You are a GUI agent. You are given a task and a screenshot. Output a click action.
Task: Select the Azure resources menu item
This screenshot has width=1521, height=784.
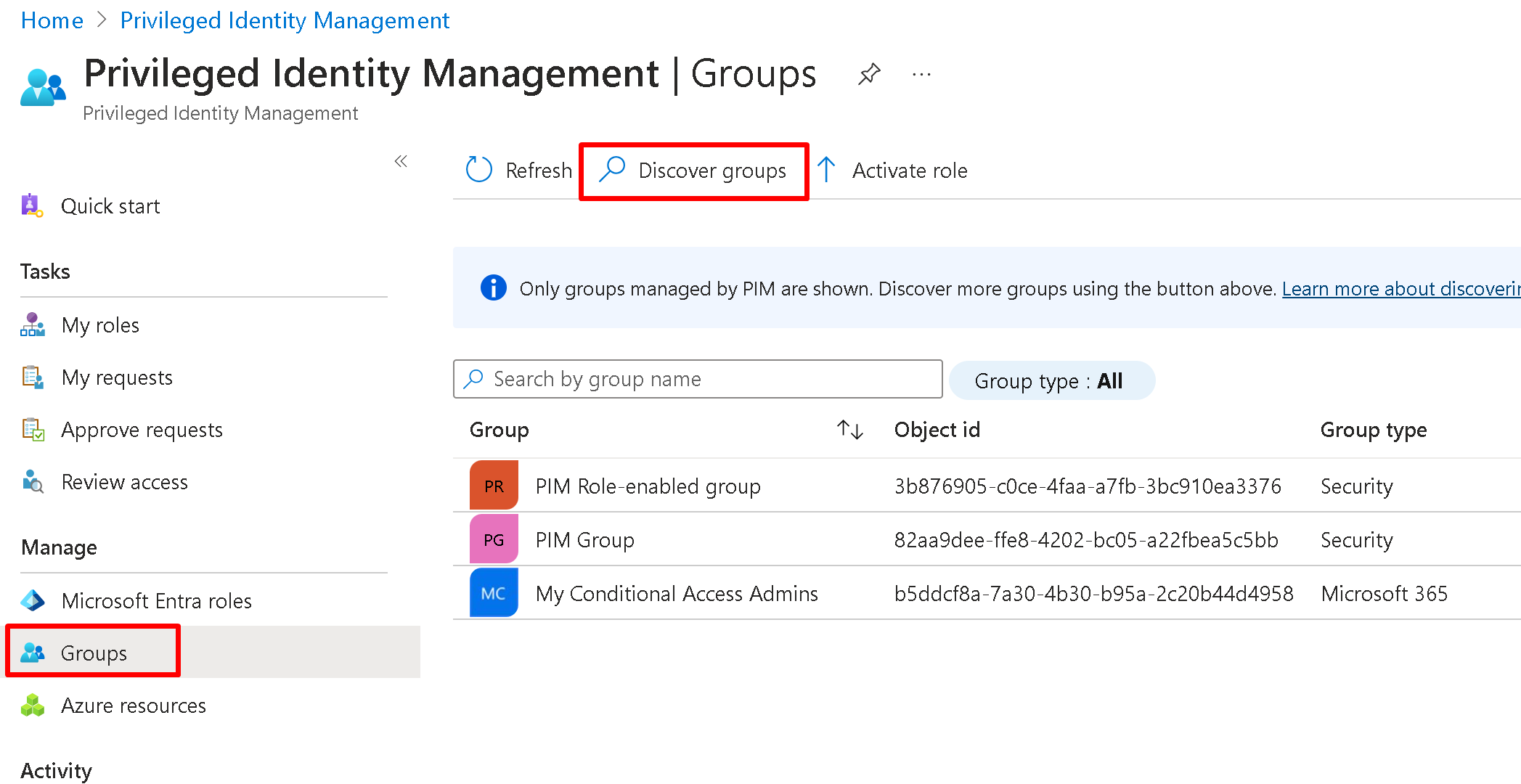(134, 706)
